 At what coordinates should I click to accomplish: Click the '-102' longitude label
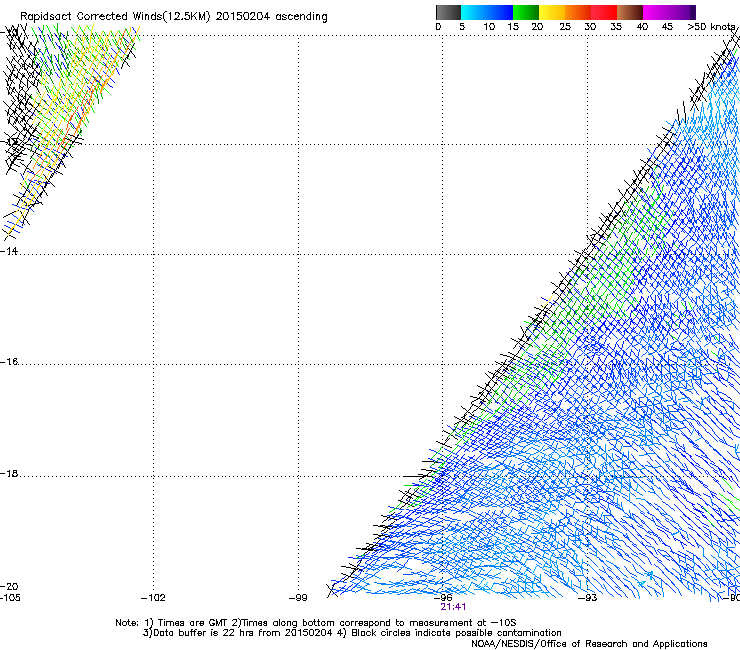153,598
